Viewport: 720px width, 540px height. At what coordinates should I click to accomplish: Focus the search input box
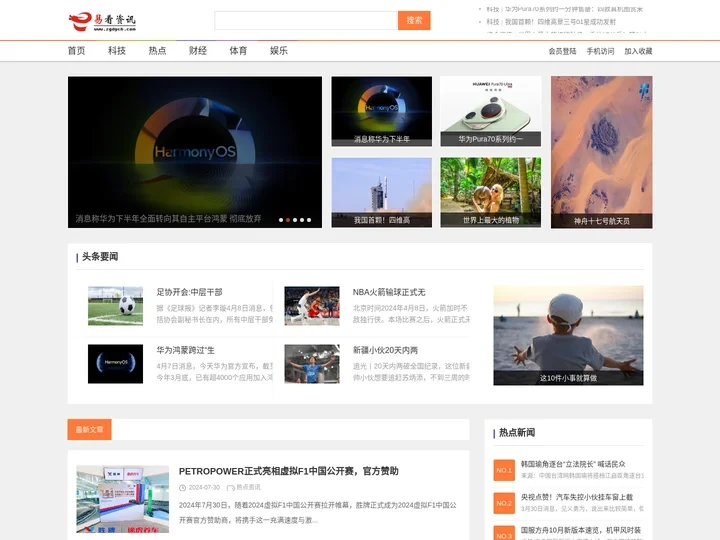pyautogui.click(x=305, y=21)
